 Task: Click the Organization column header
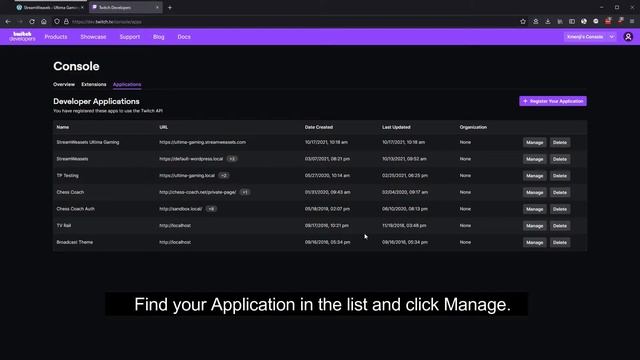tap(473, 127)
